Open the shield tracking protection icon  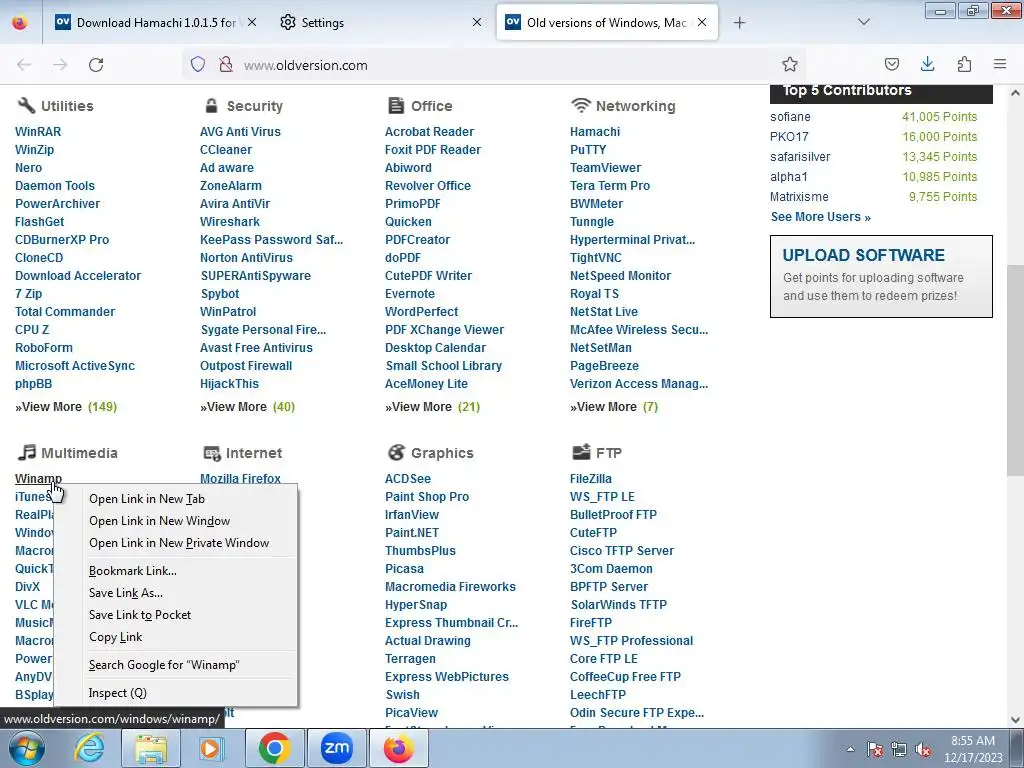198,64
